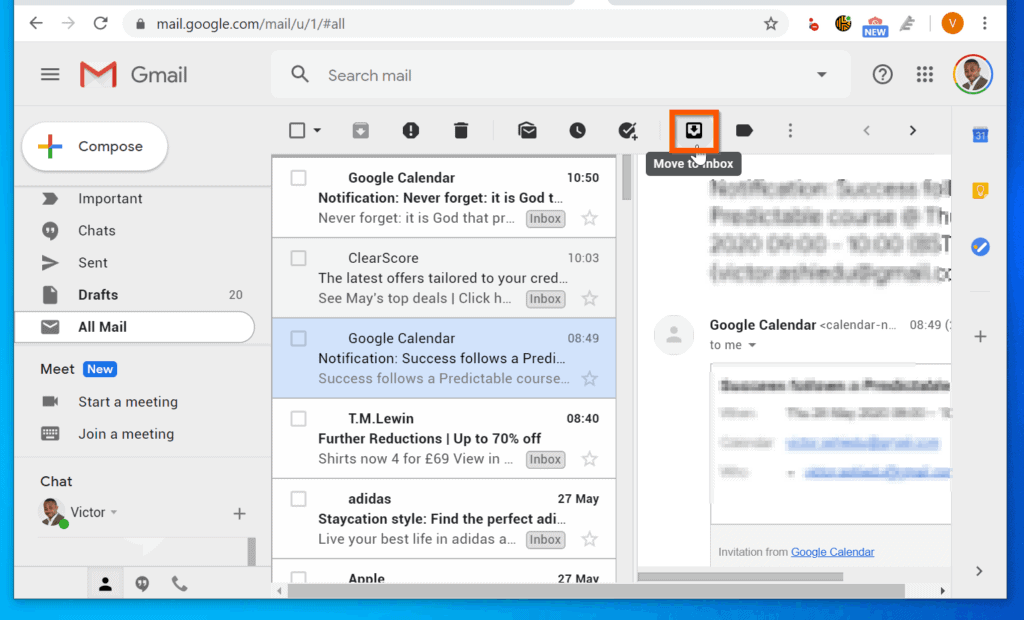The image size is (1024, 620).
Task: Show search options dropdown arrow
Action: tap(822, 74)
